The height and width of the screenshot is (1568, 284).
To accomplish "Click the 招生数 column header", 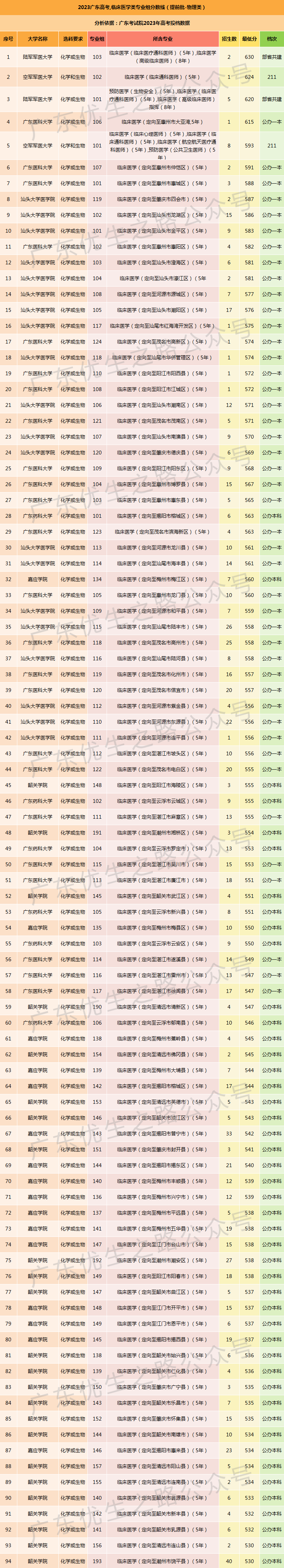I will tap(229, 38).
